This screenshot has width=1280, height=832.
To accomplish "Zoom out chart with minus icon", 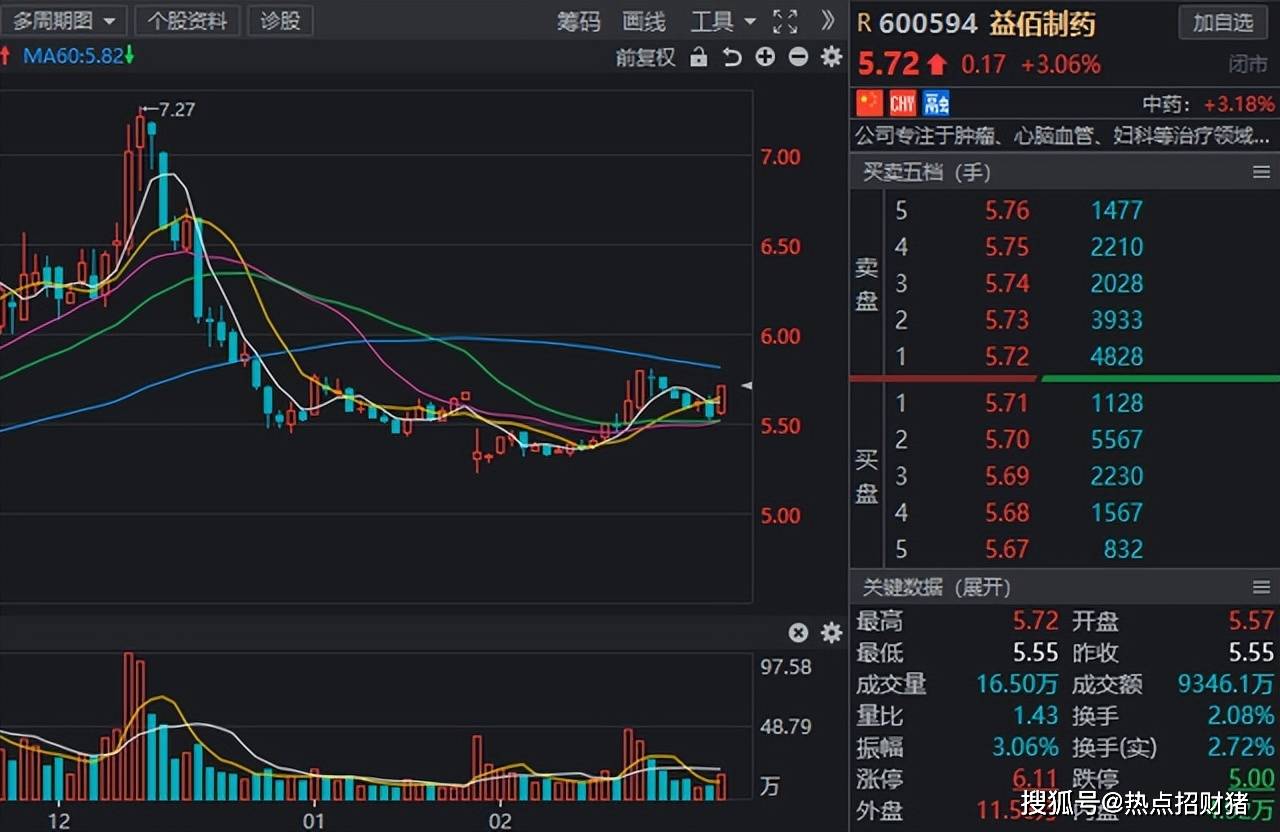I will (x=798, y=57).
